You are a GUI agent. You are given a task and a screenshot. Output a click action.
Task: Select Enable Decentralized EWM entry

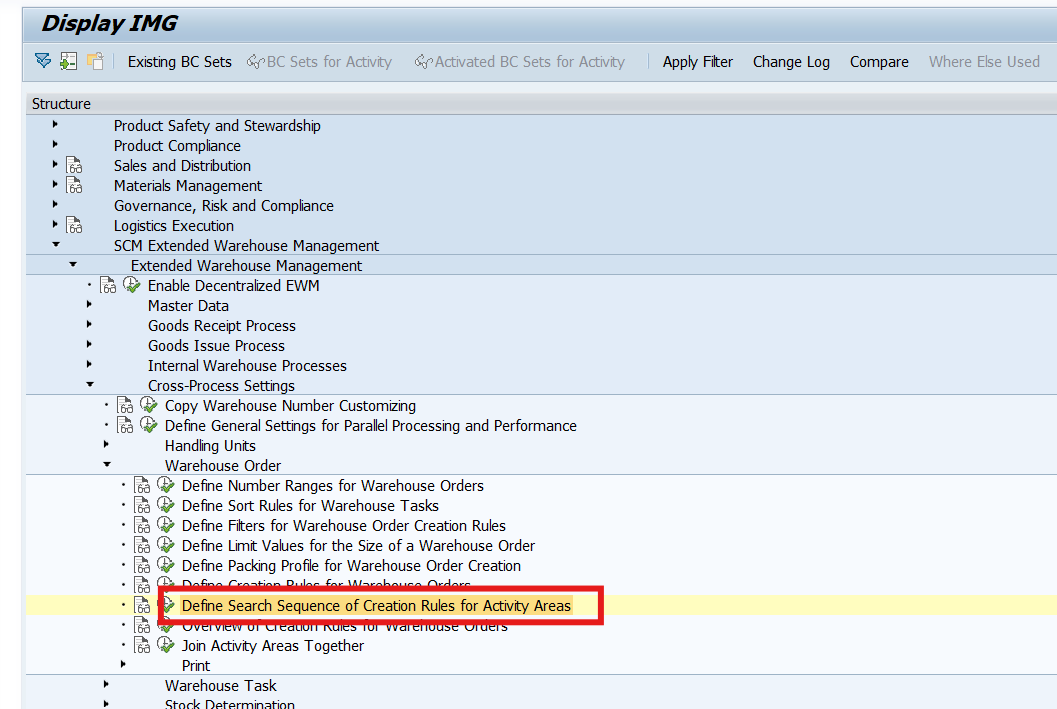point(233,286)
